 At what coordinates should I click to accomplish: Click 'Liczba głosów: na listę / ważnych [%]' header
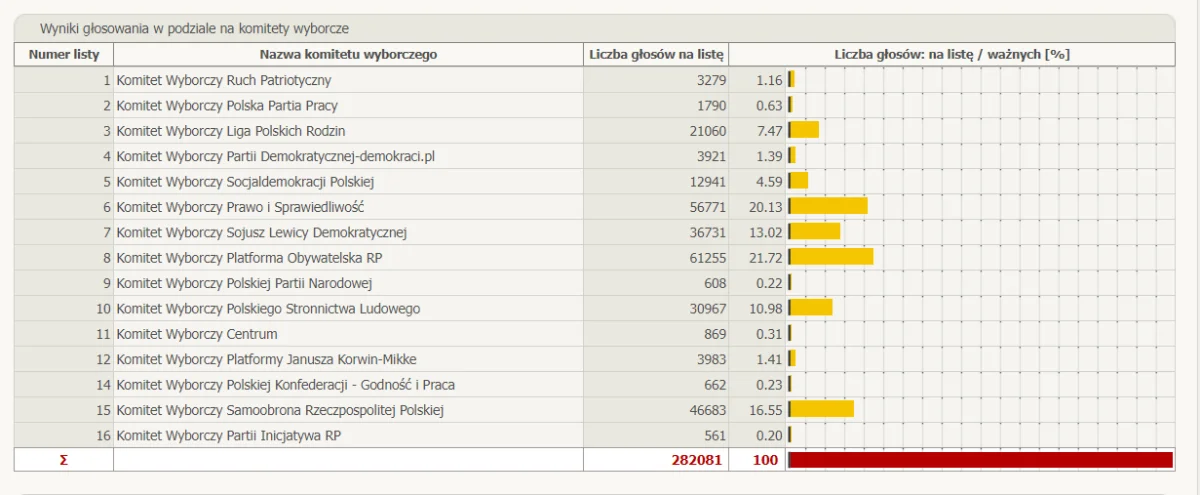[x=952, y=54]
